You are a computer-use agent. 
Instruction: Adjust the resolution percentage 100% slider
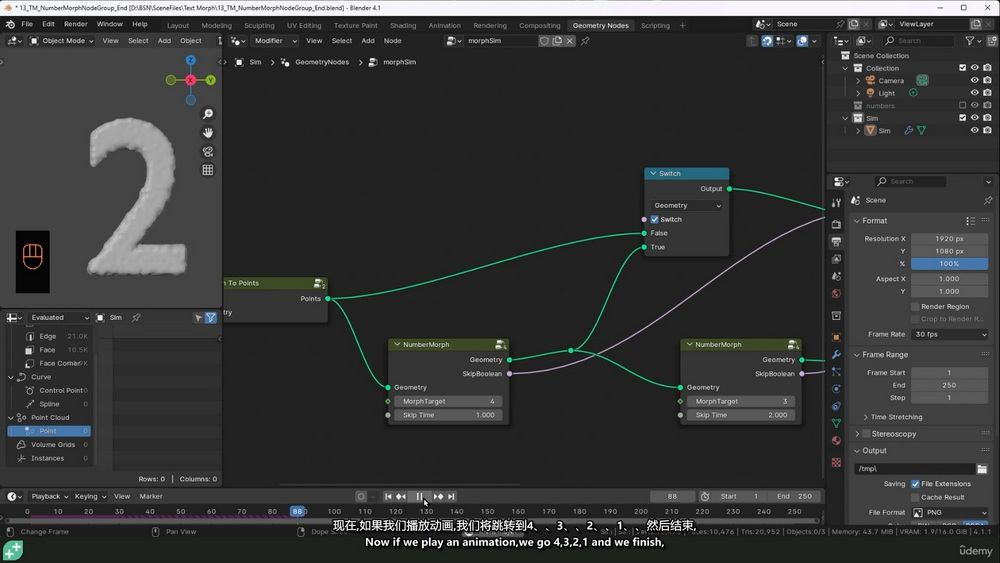(949, 264)
